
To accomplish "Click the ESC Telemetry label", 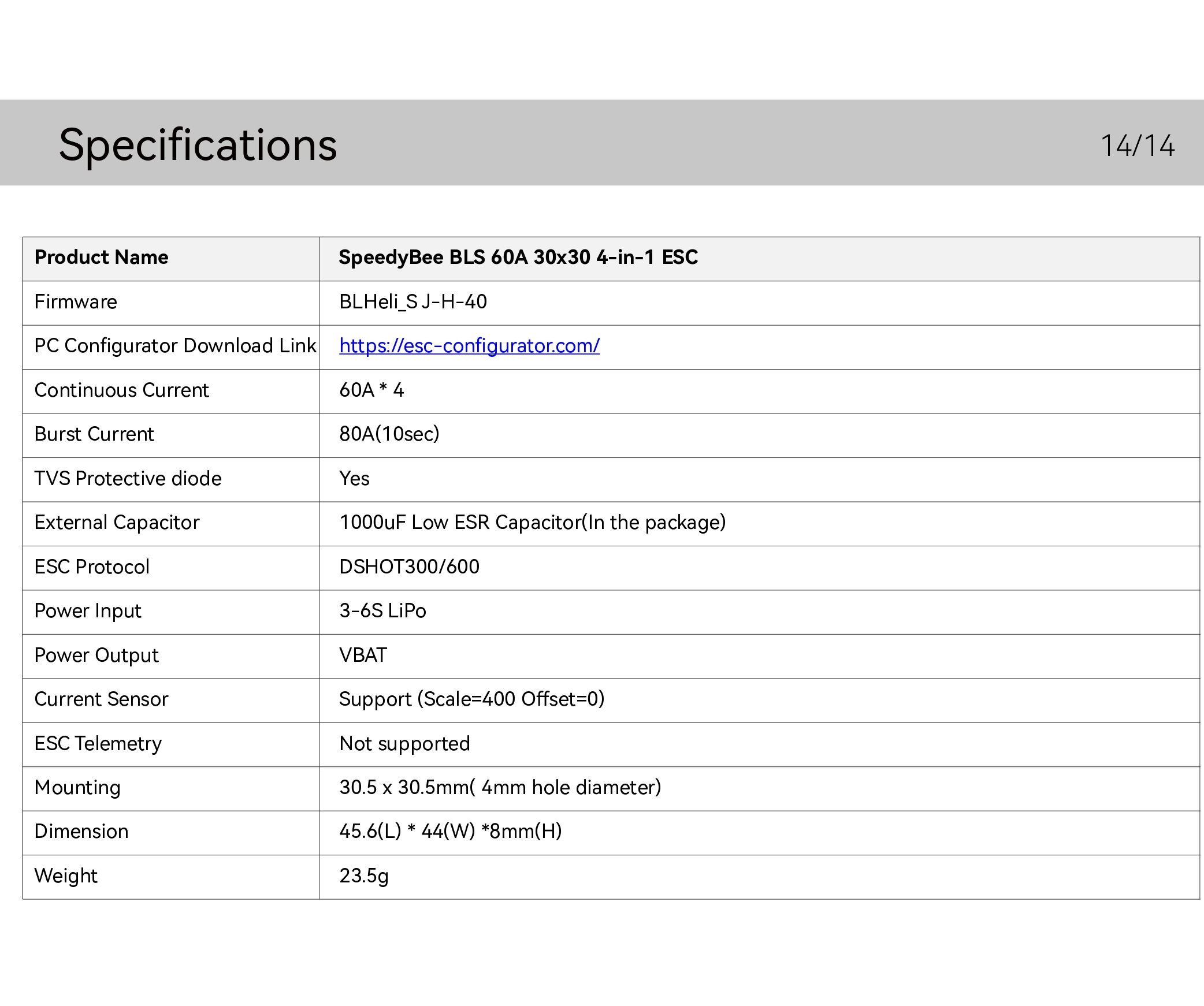I will coord(98,744).
